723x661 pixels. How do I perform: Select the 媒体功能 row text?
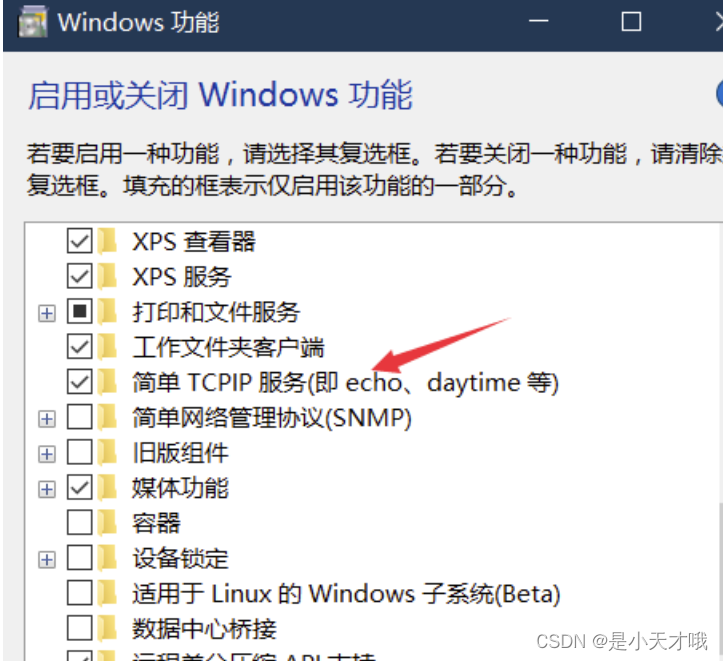pyautogui.click(x=180, y=488)
